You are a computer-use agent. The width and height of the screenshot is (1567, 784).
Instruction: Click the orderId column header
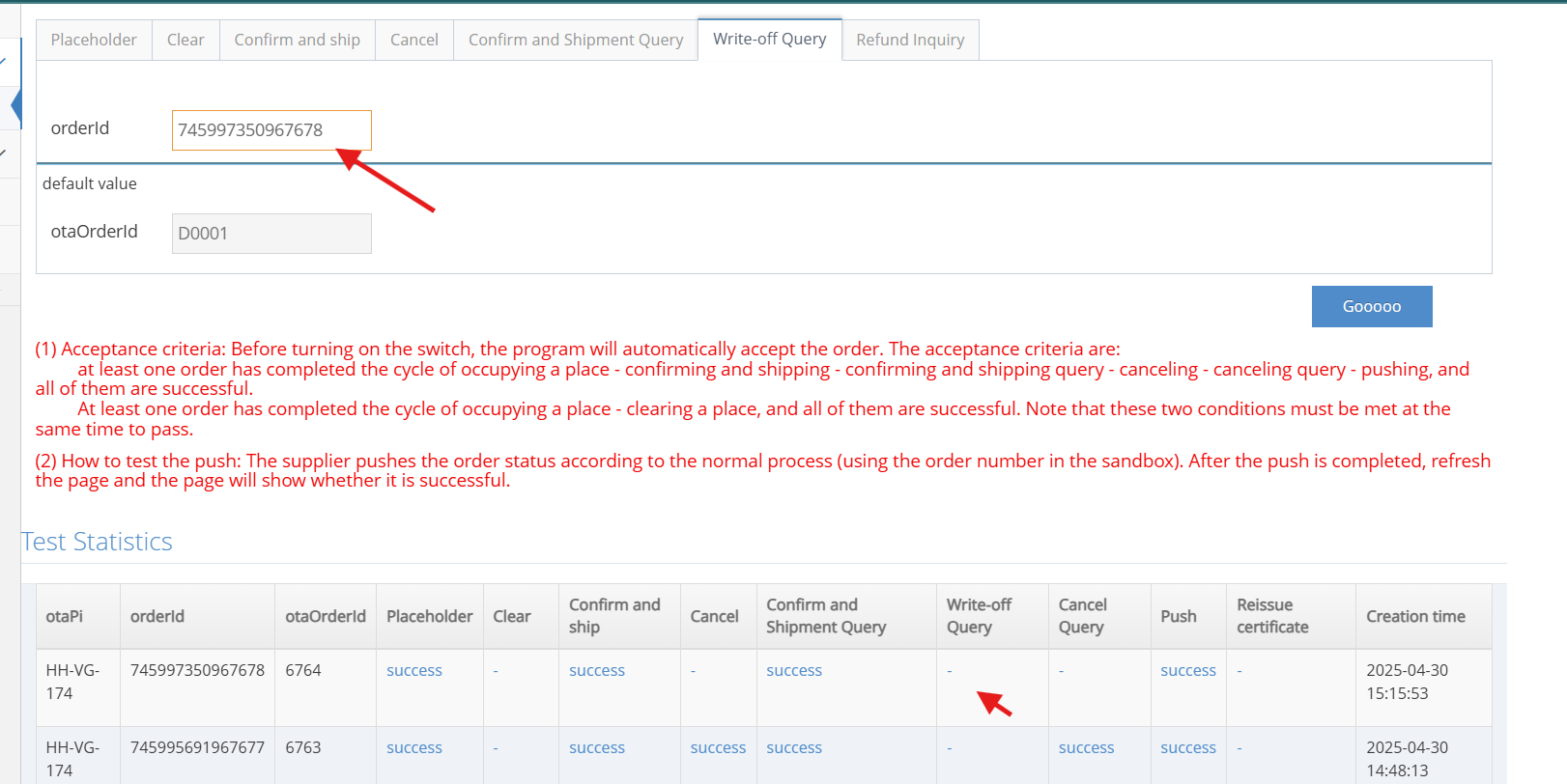pyautogui.click(x=157, y=616)
